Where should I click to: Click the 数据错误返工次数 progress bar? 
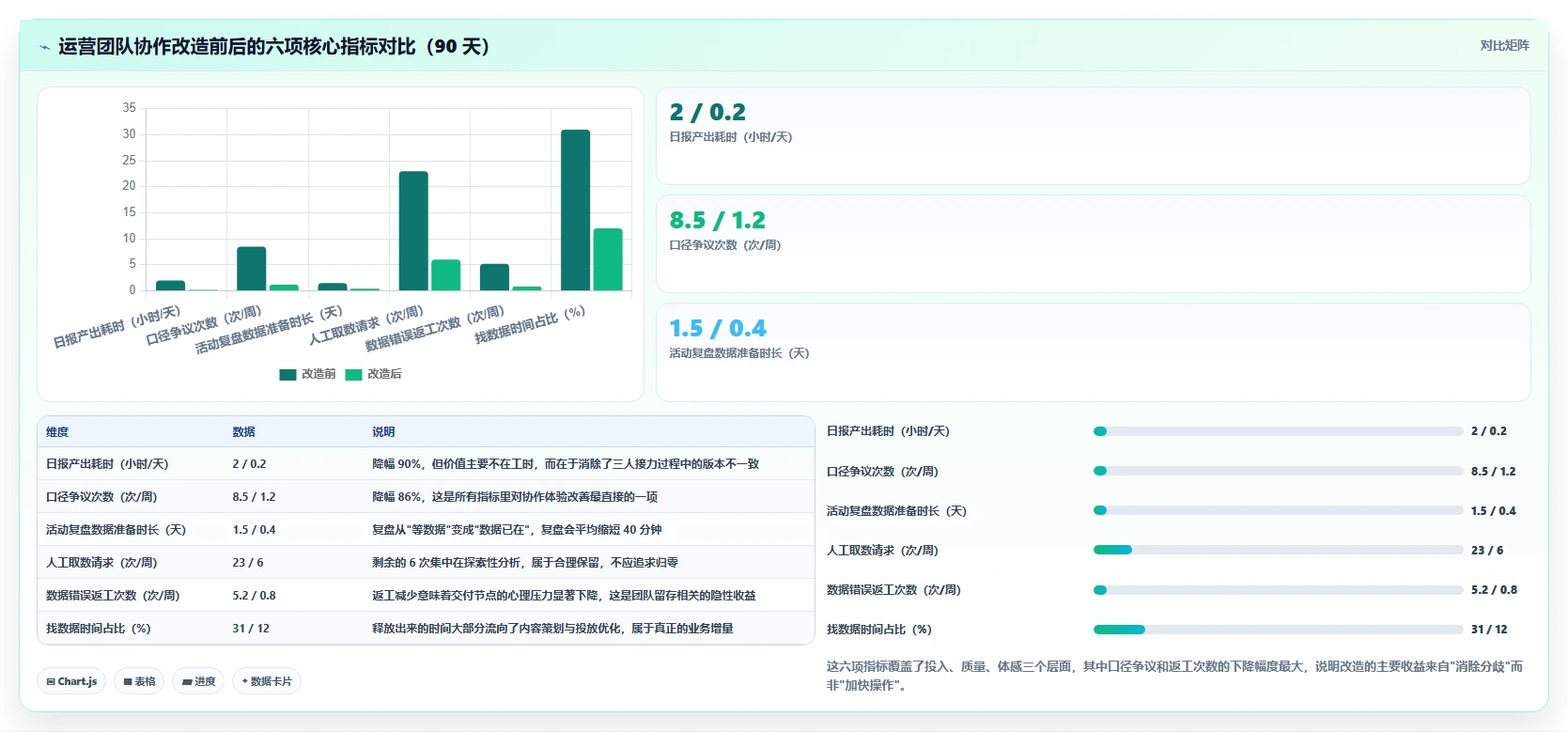1278,590
